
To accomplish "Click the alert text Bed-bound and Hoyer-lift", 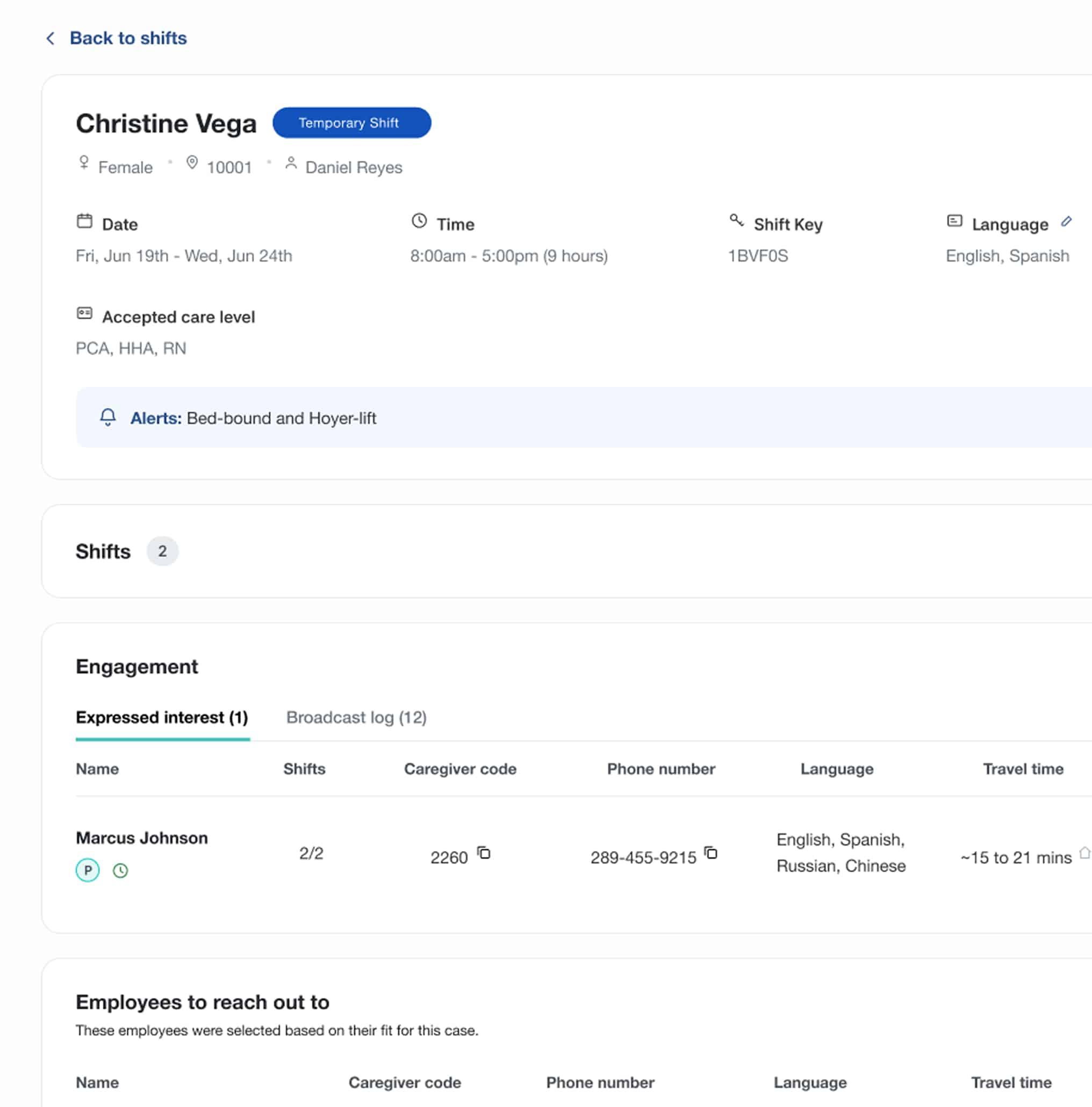I will pyautogui.click(x=281, y=418).
